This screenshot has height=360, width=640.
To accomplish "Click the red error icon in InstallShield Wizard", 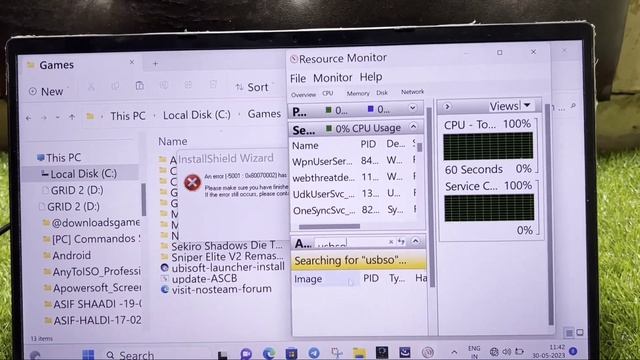I will coord(192,182).
